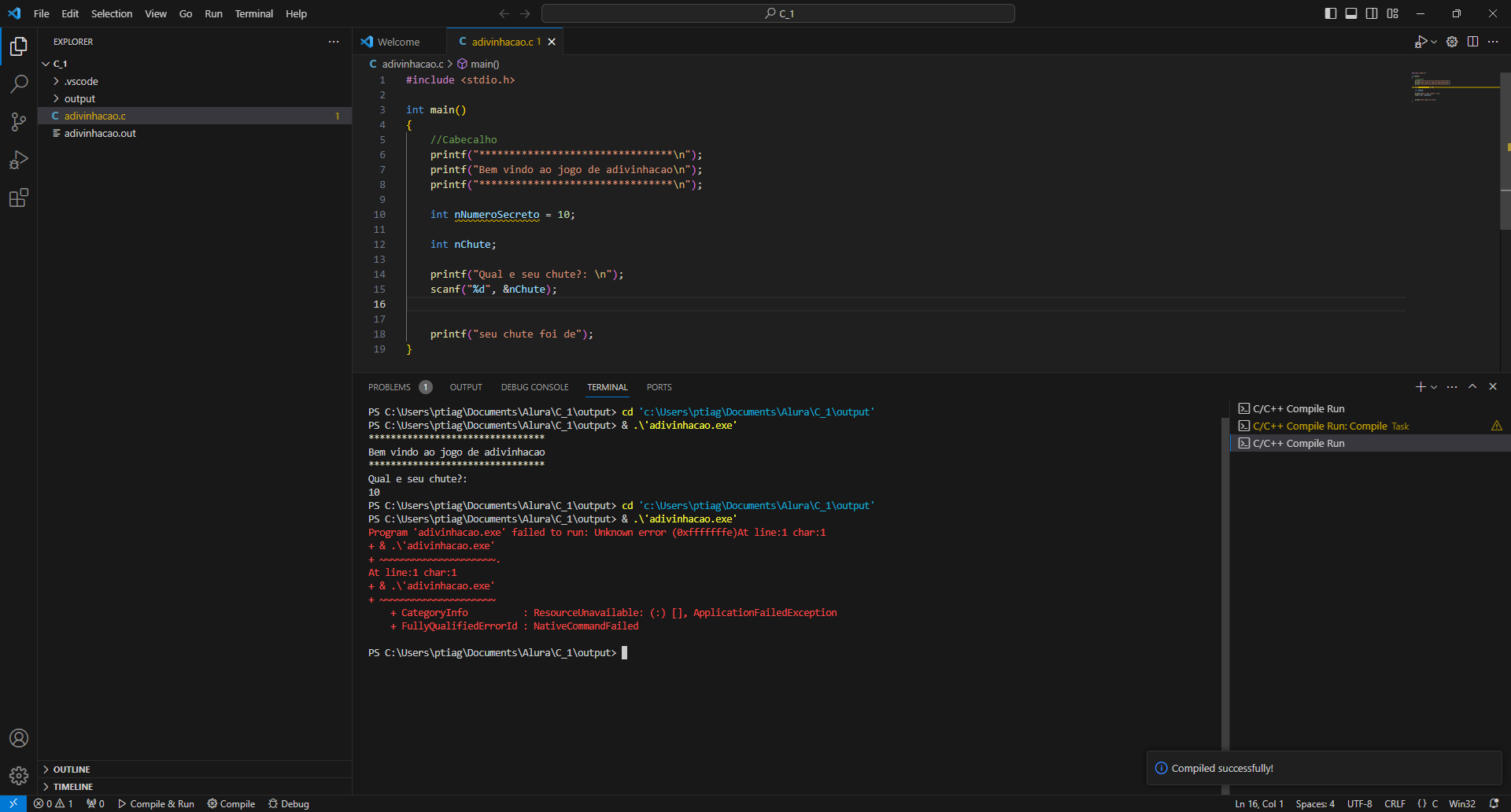This screenshot has width=1511, height=812.
Task: Click the command center search box
Action: pyautogui.click(x=778, y=13)
